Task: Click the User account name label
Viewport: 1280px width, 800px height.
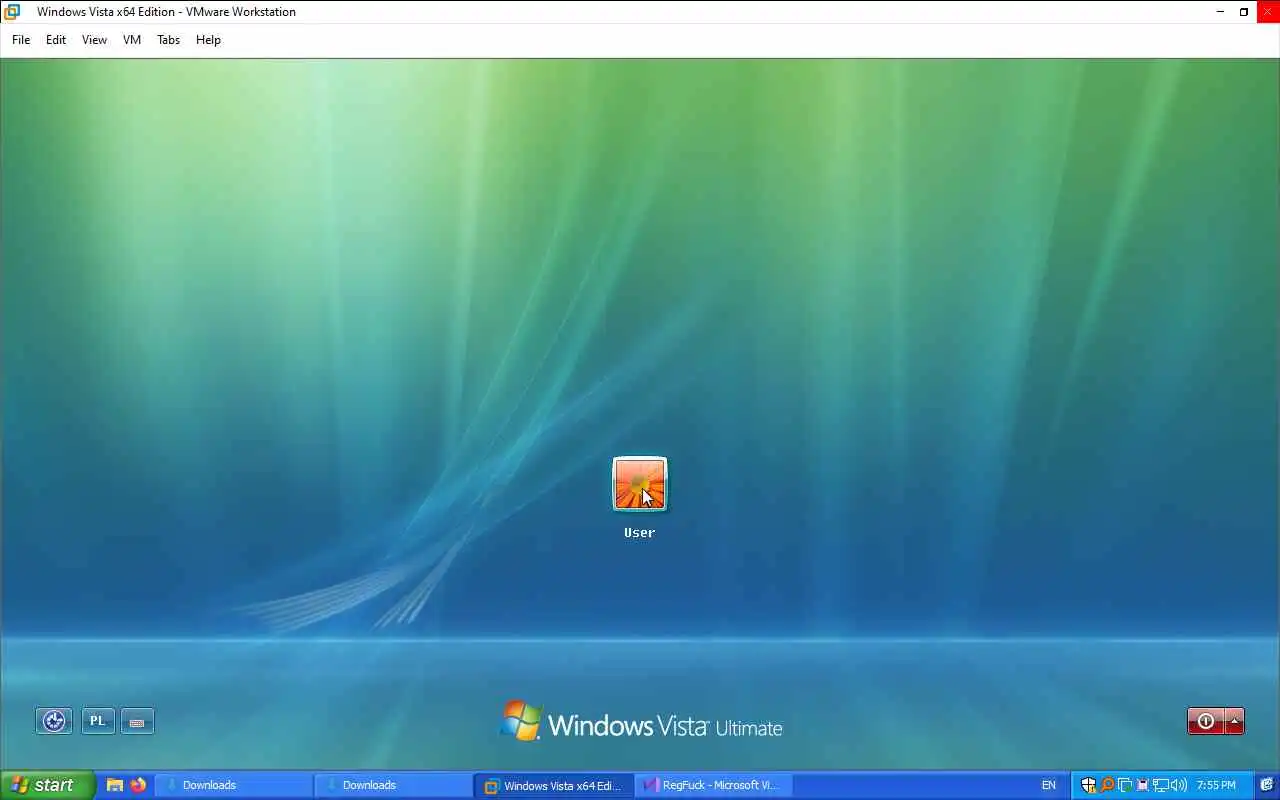Action: 640,533
